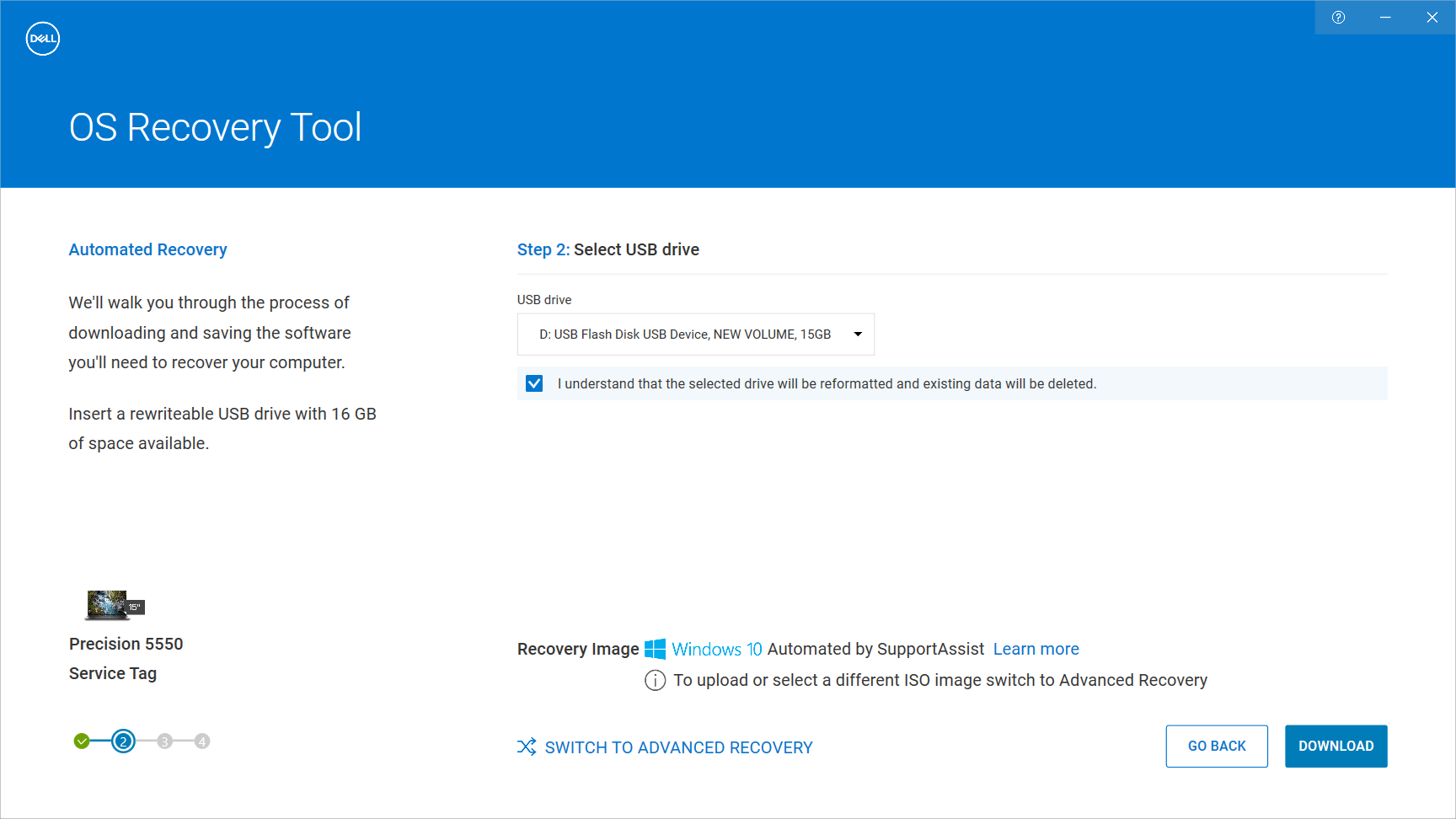Click the Learn more link

pos(1036,649)
